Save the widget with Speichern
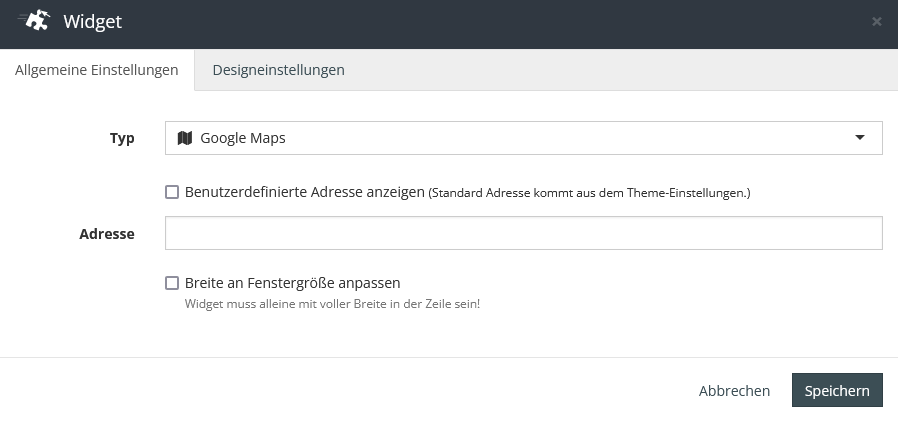This screenshot has height=422, width=898. 837,391
